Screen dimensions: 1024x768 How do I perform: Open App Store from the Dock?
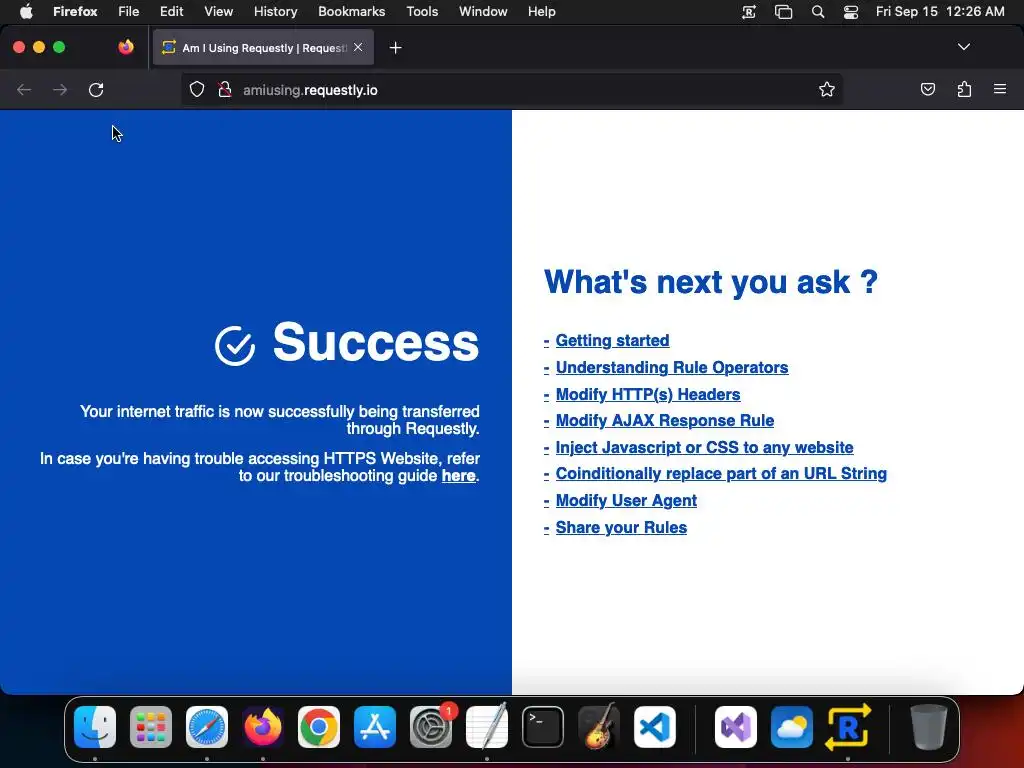pyautogui.click(x=375, y=727)
